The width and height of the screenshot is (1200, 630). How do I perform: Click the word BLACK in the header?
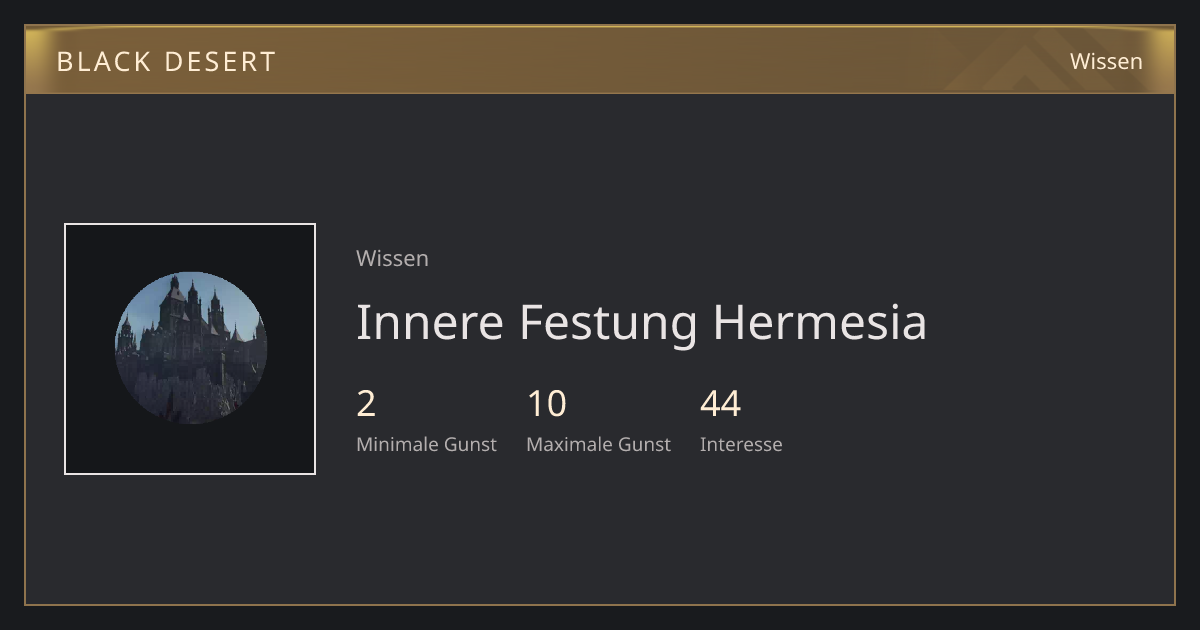tap(103, 62)
